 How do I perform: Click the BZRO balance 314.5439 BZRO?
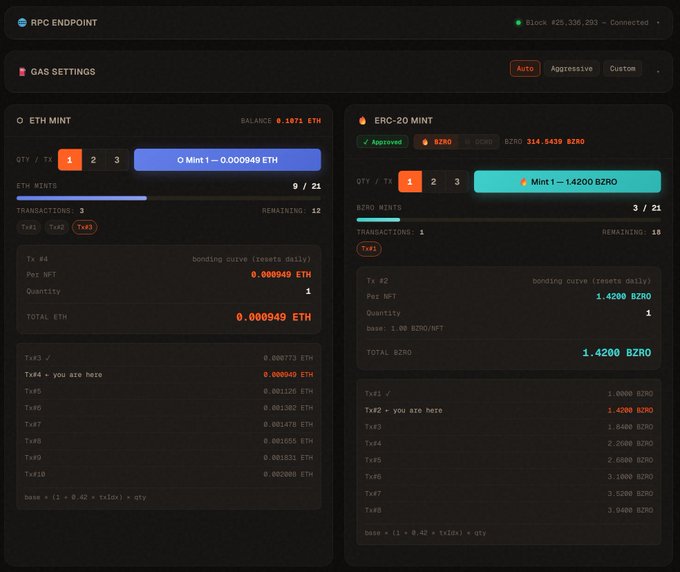[x=555, y=142]
